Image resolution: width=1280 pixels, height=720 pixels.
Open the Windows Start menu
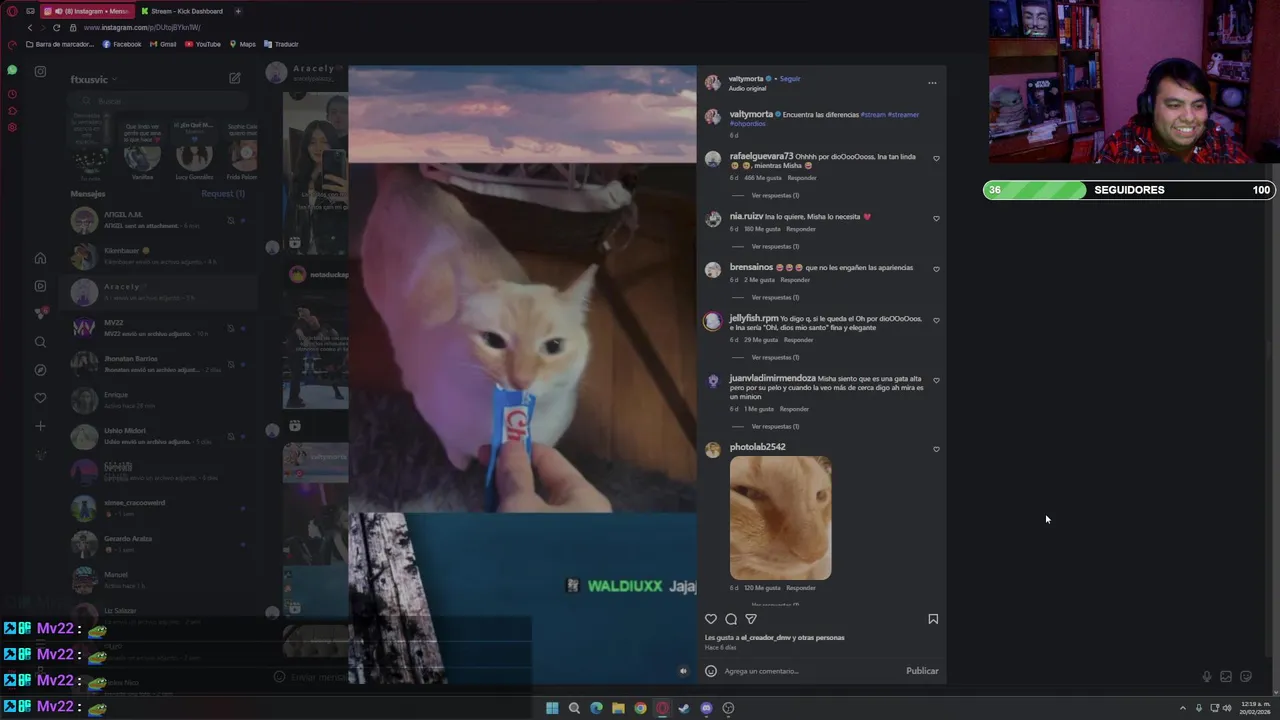(x=552, y=708)
